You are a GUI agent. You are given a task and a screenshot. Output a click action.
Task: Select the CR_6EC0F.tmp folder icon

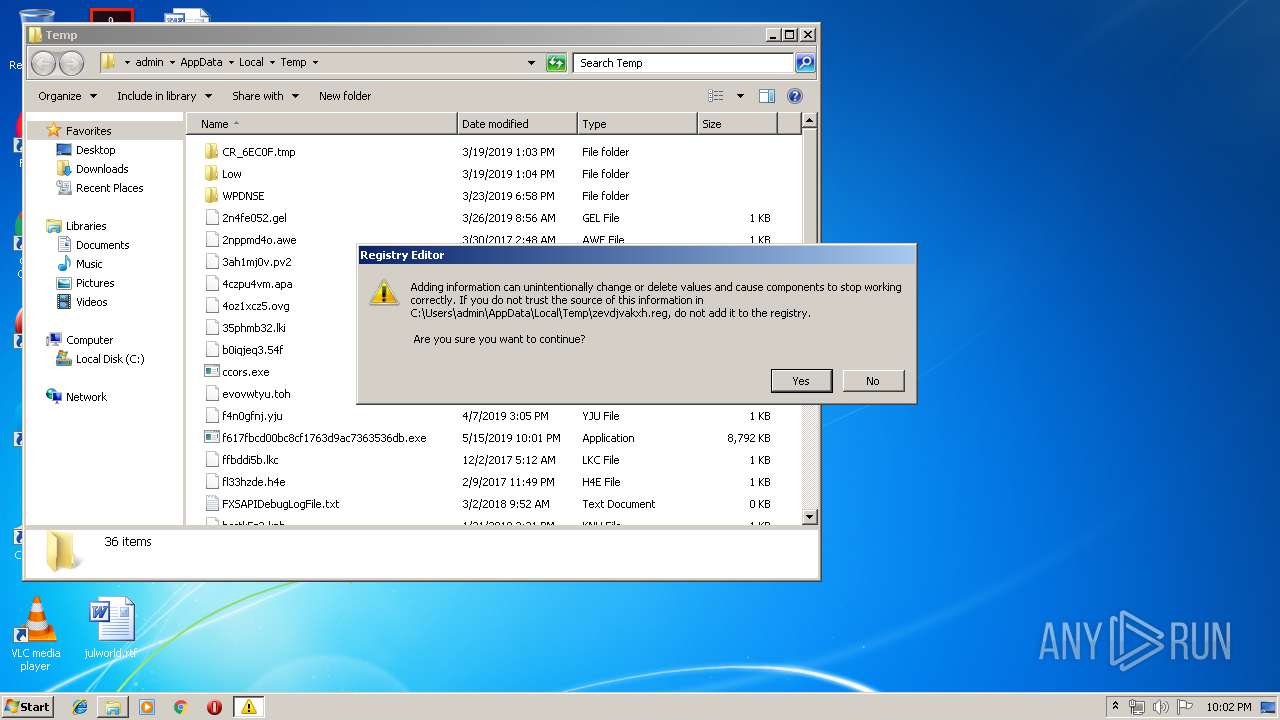pyautogui.click(x=211, y=152)
